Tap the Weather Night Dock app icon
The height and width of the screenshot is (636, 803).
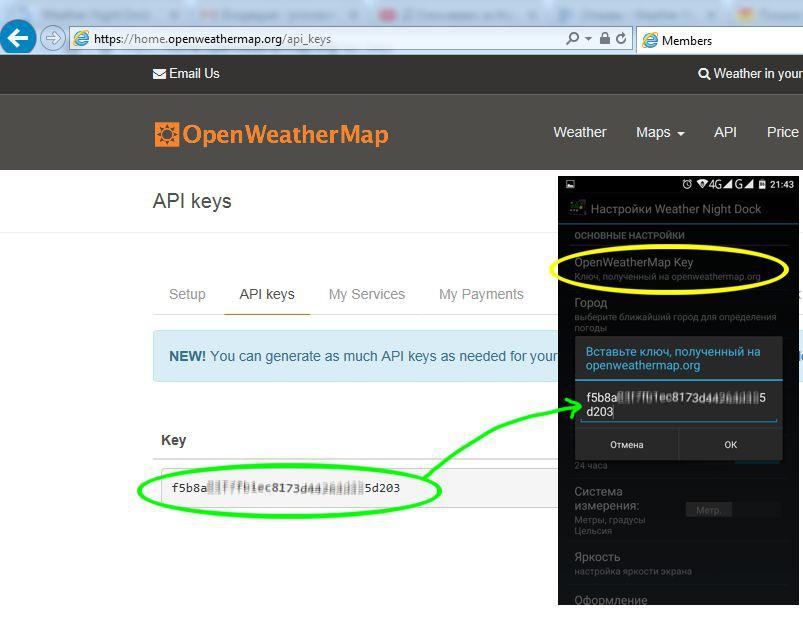coord(577,208)
